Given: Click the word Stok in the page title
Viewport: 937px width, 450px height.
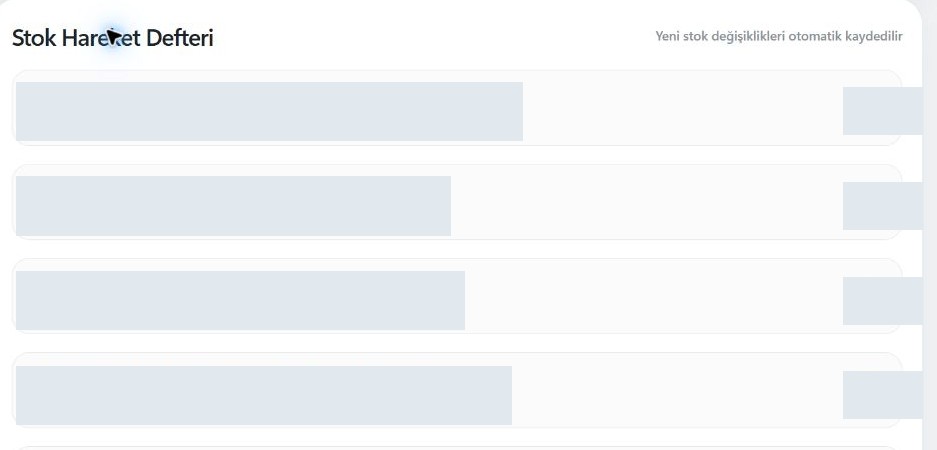Looking at the screenshot, I should point(34,38).
